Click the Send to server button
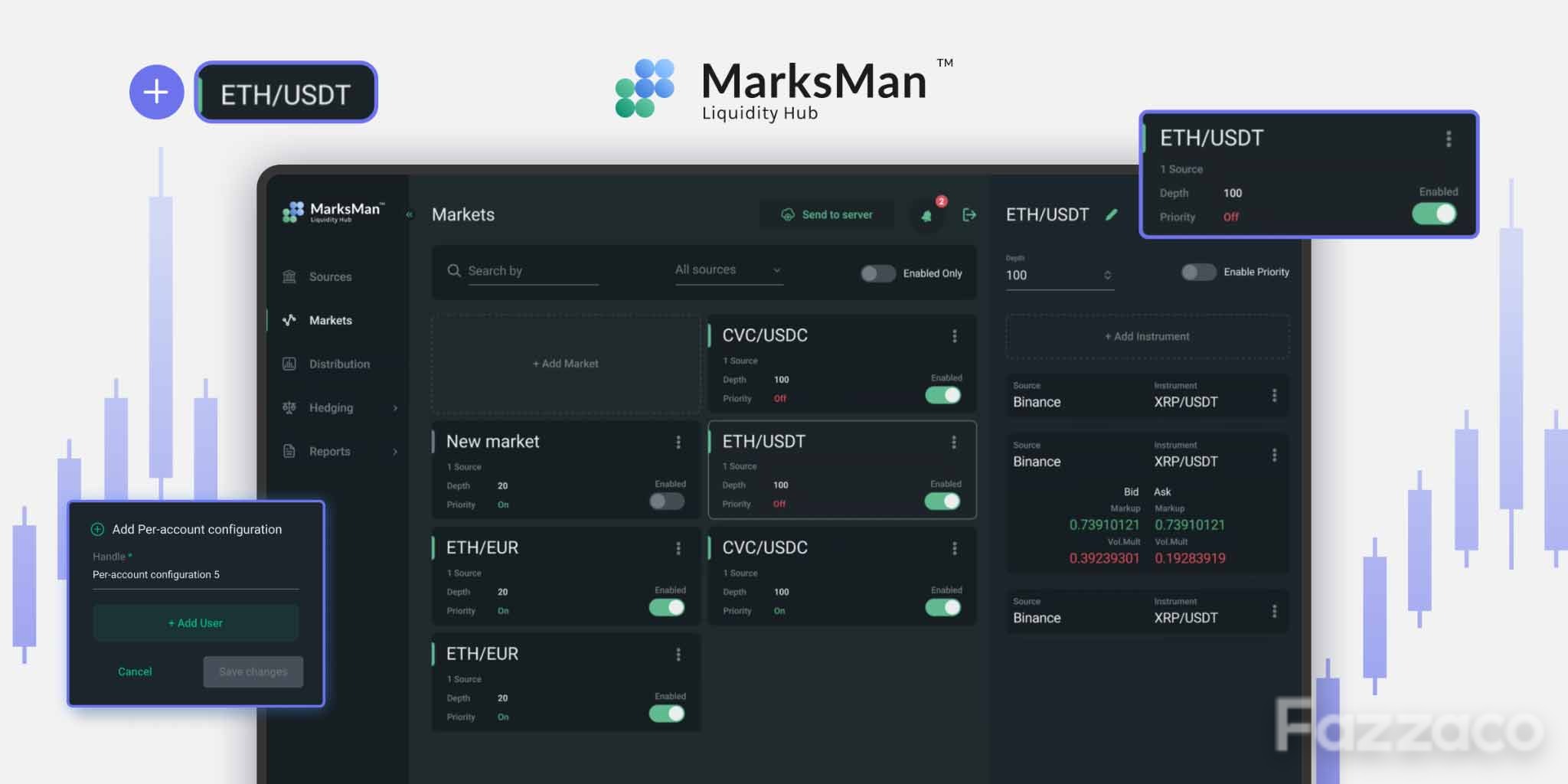 [827, 214]
